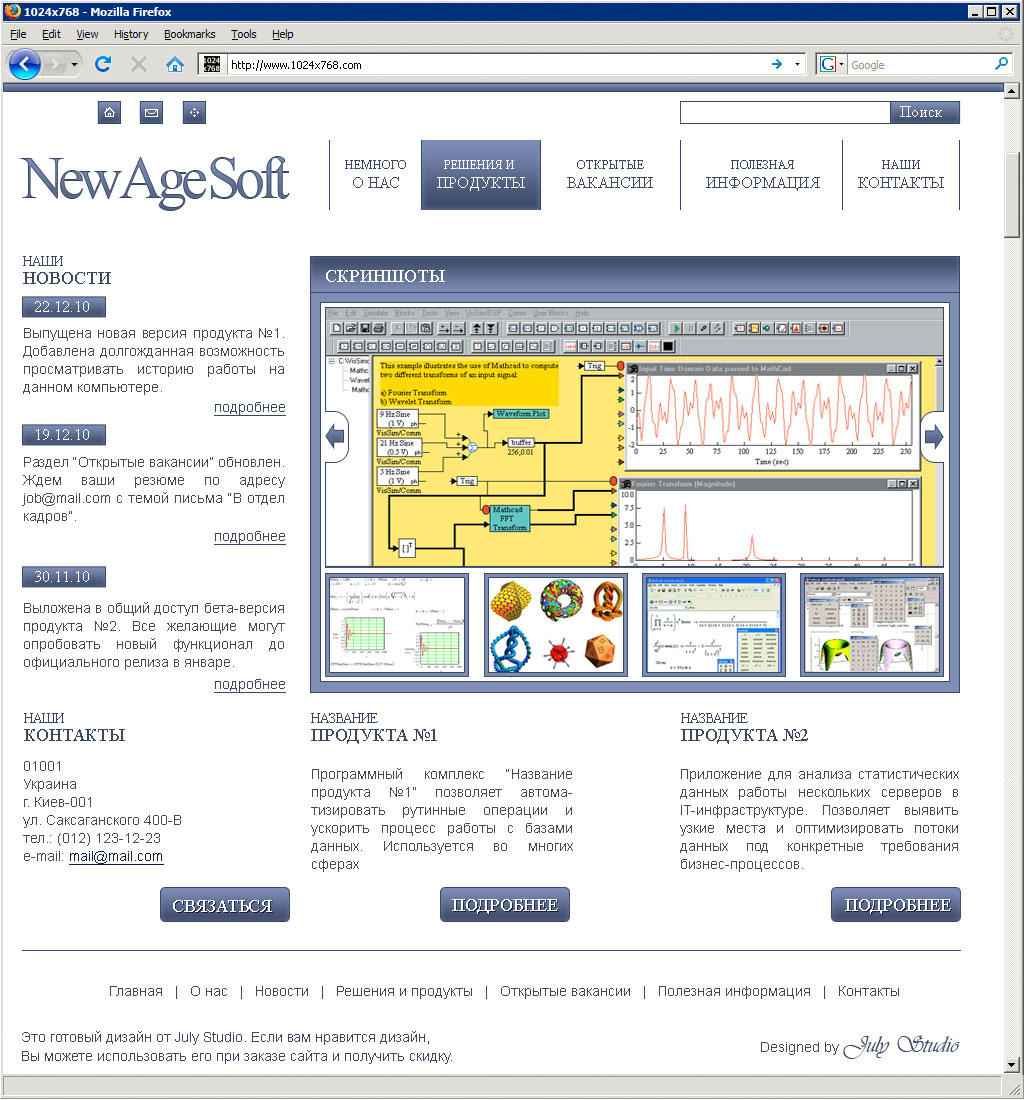Open the mail@mail.com email link
Screen dimensions: 1024x1100
[x=116, y=857]
